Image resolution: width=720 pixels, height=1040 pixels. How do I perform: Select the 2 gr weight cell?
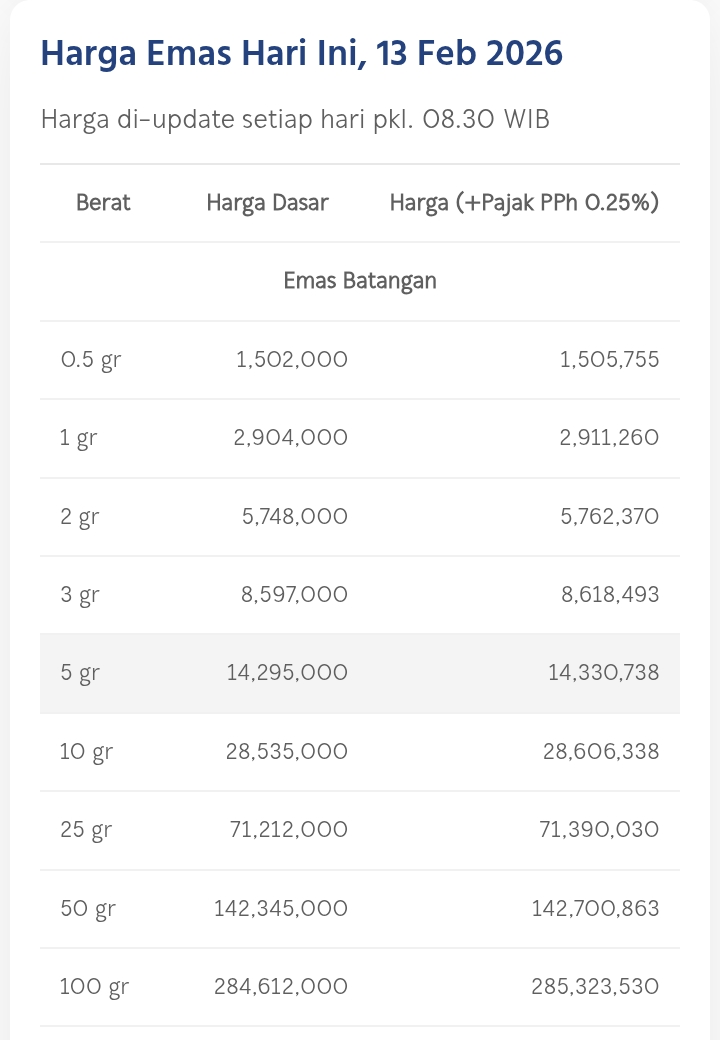tap(80, 517)
